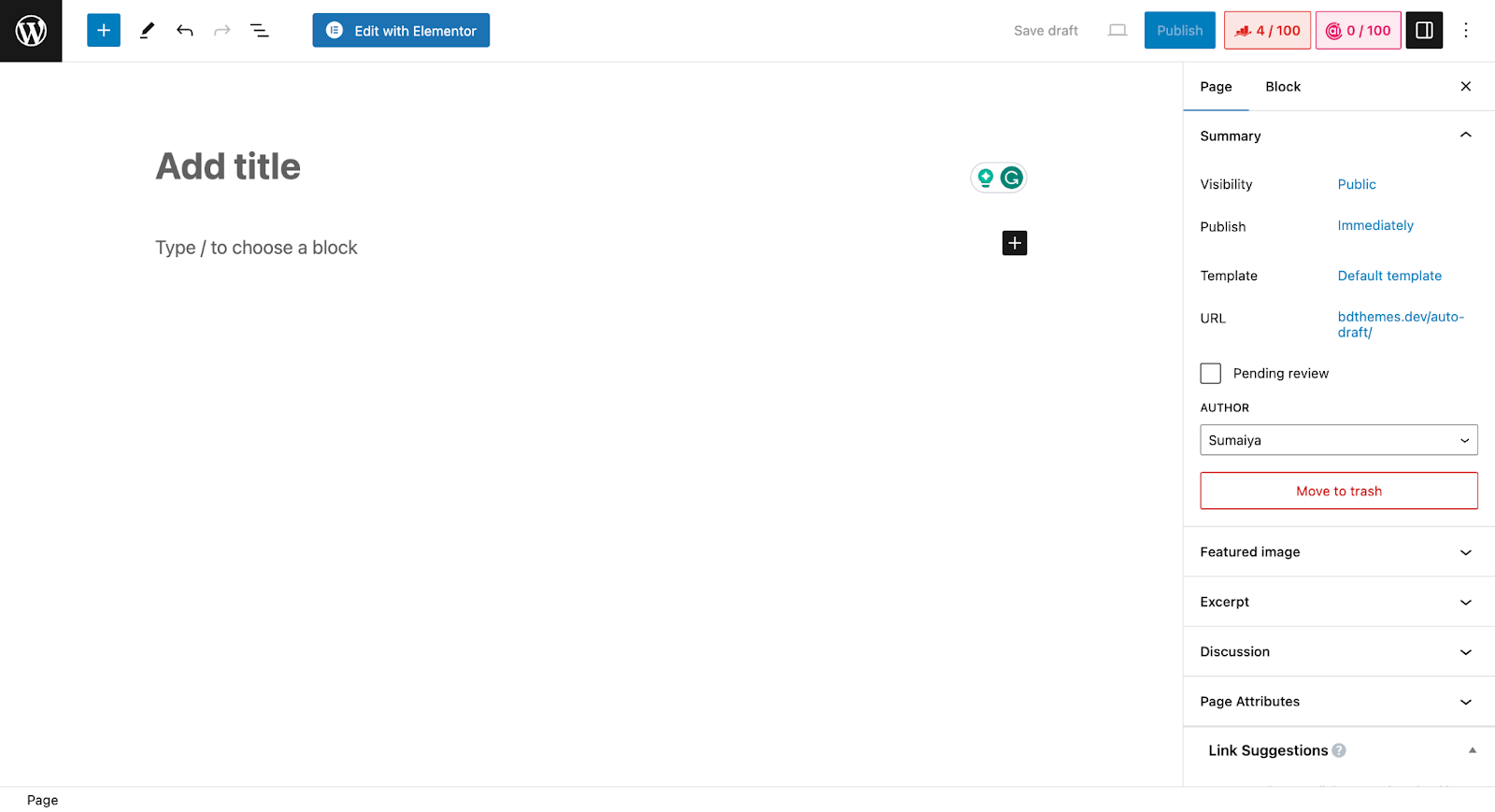Image resolution: width=1495 pixels, height=812 pixels.
Task: Open the three-dot options menu
Action: pos(1466,31)
